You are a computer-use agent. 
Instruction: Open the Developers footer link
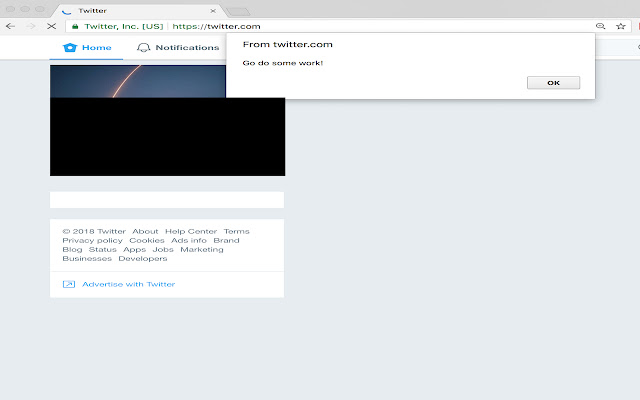point(142,258)
